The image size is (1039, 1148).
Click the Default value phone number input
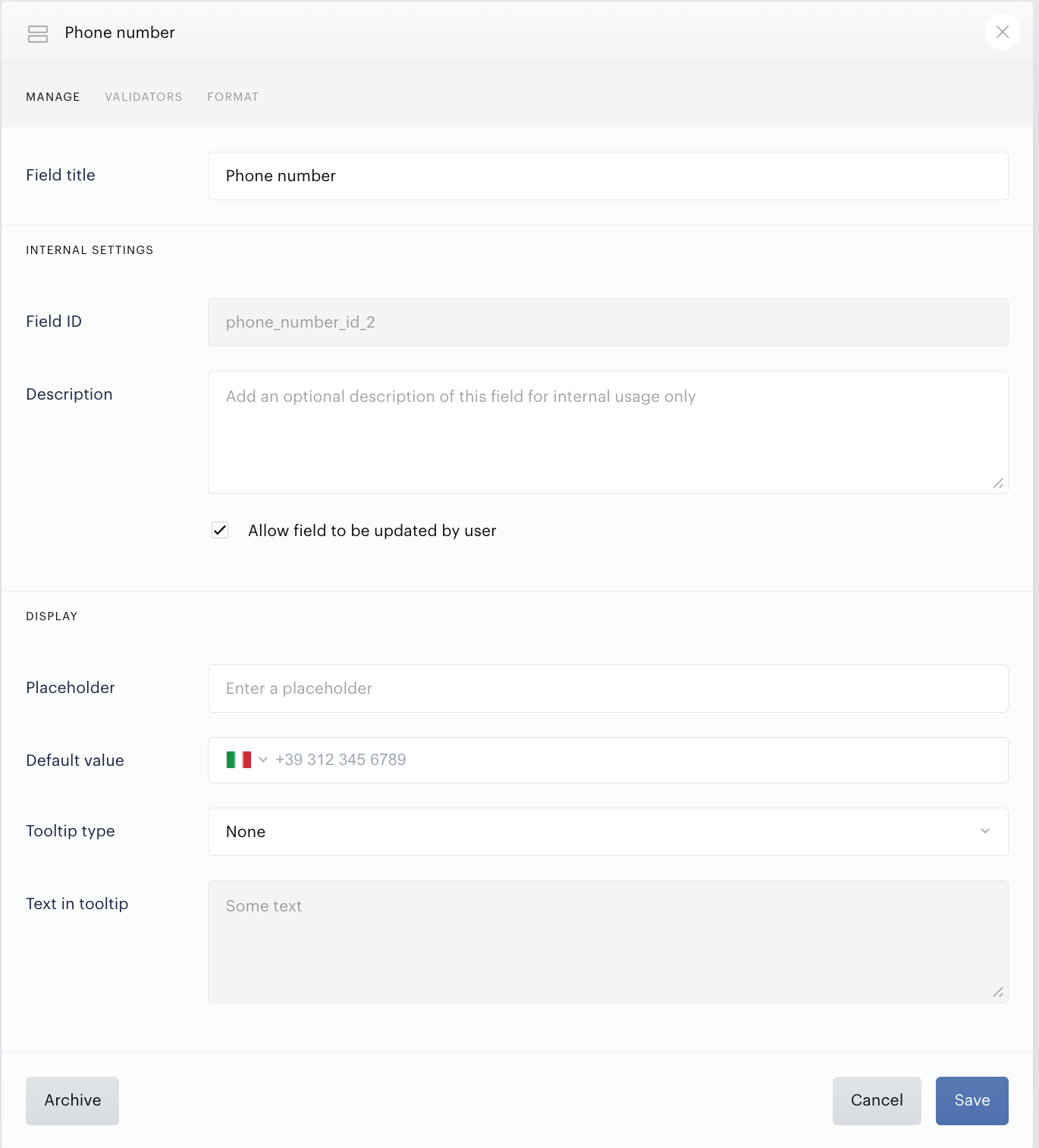[x=637, y=760]
